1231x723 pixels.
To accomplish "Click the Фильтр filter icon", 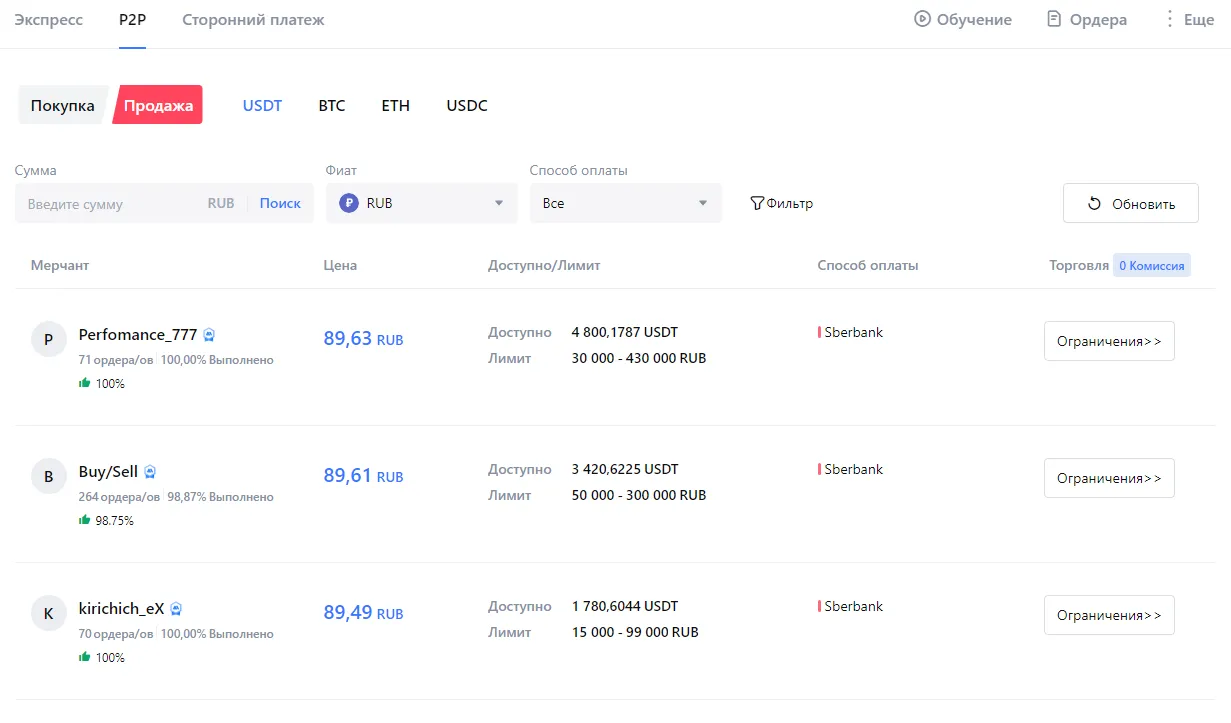I will (x=757, y=203).
